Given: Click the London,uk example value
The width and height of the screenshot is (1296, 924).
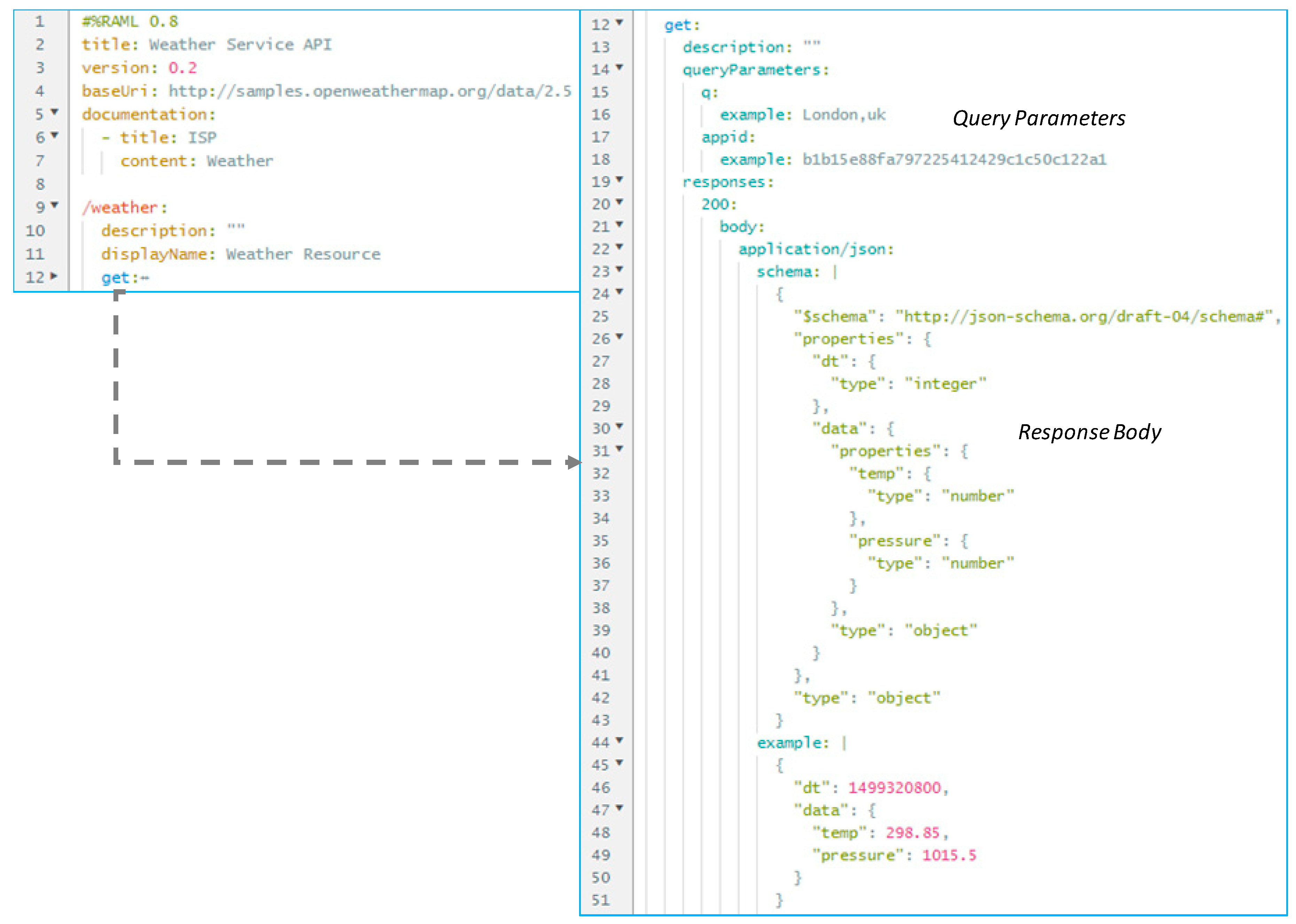Looking at the screenshot, I should pos(844,115).
